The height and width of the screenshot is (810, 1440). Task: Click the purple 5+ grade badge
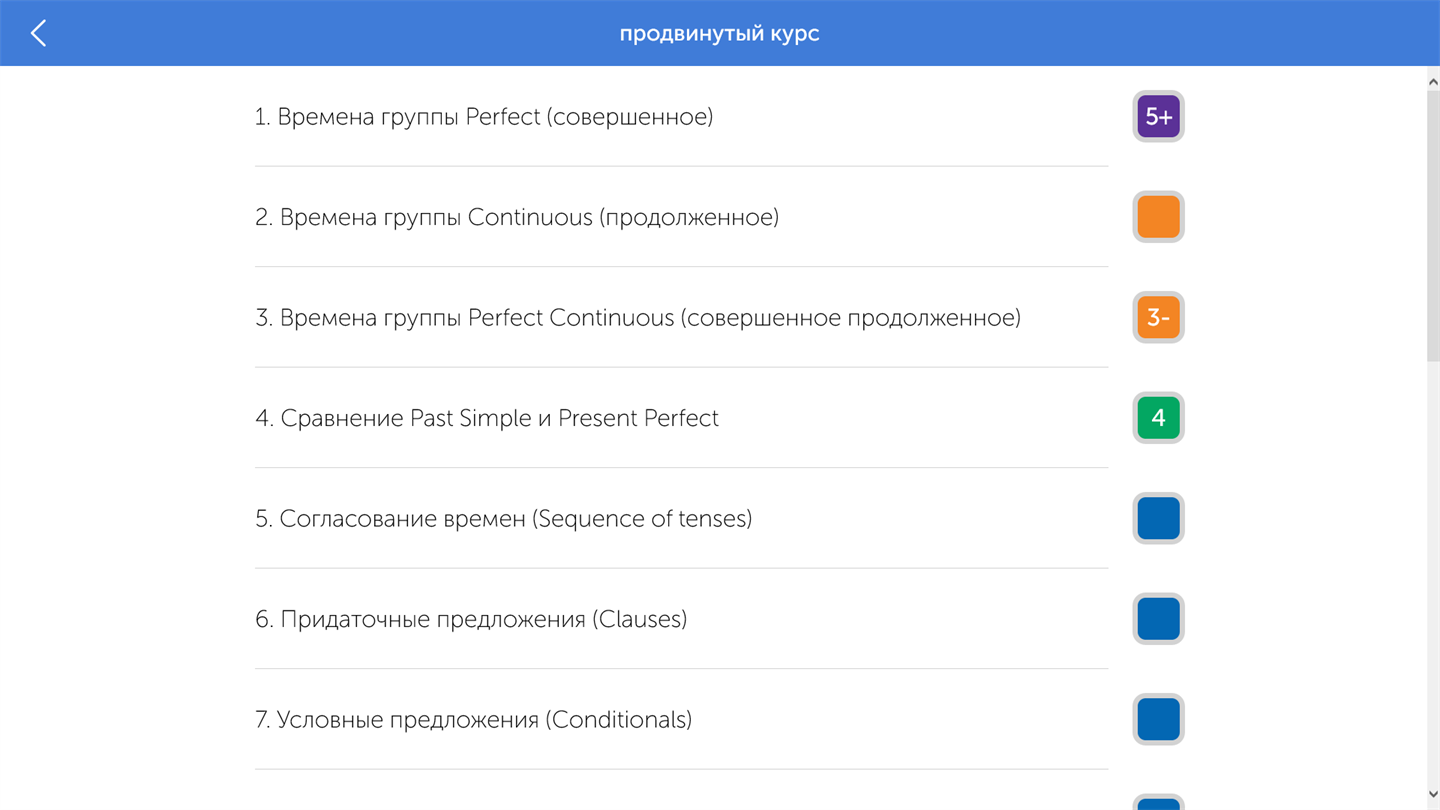(1158, 117)
